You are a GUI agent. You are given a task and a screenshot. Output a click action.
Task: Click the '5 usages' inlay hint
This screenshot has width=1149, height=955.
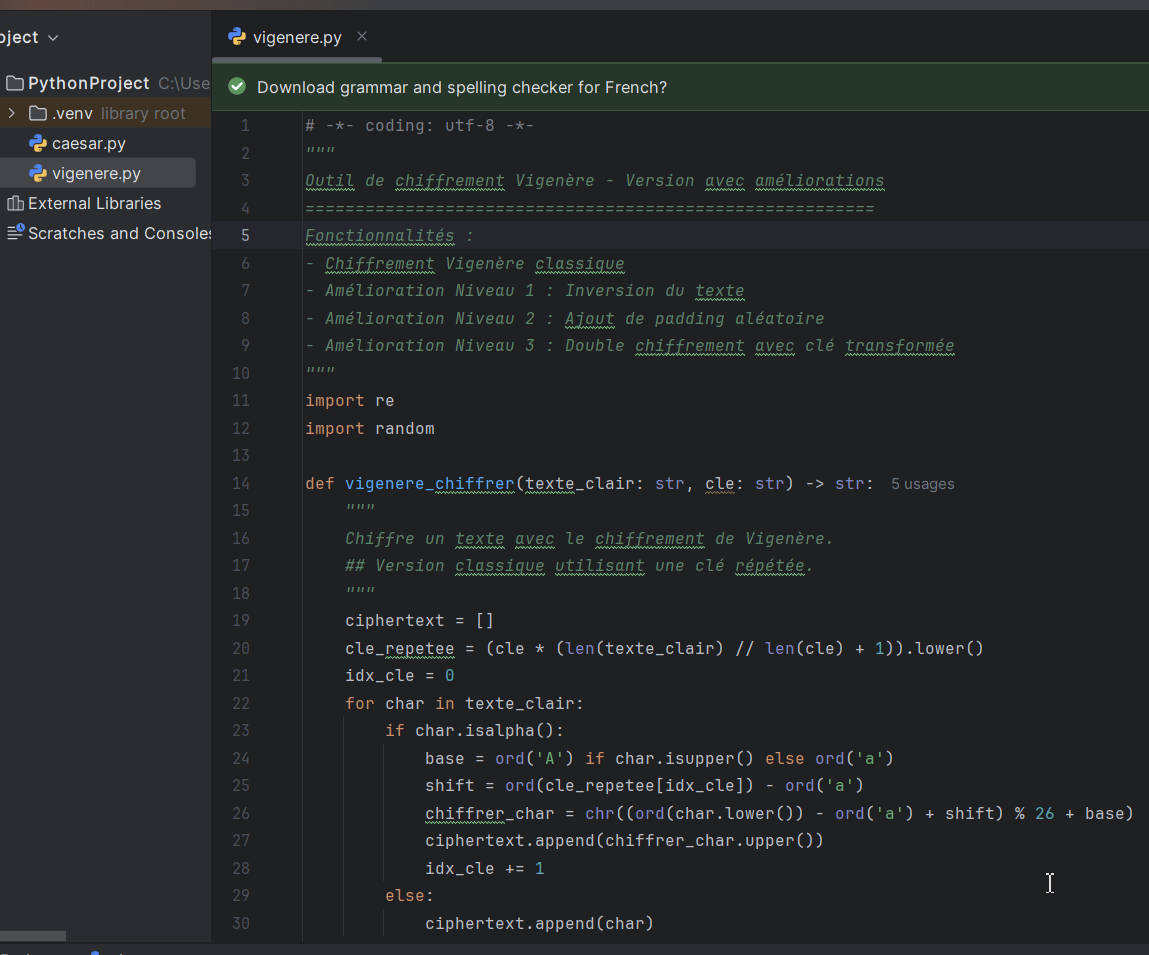point(923,484)
